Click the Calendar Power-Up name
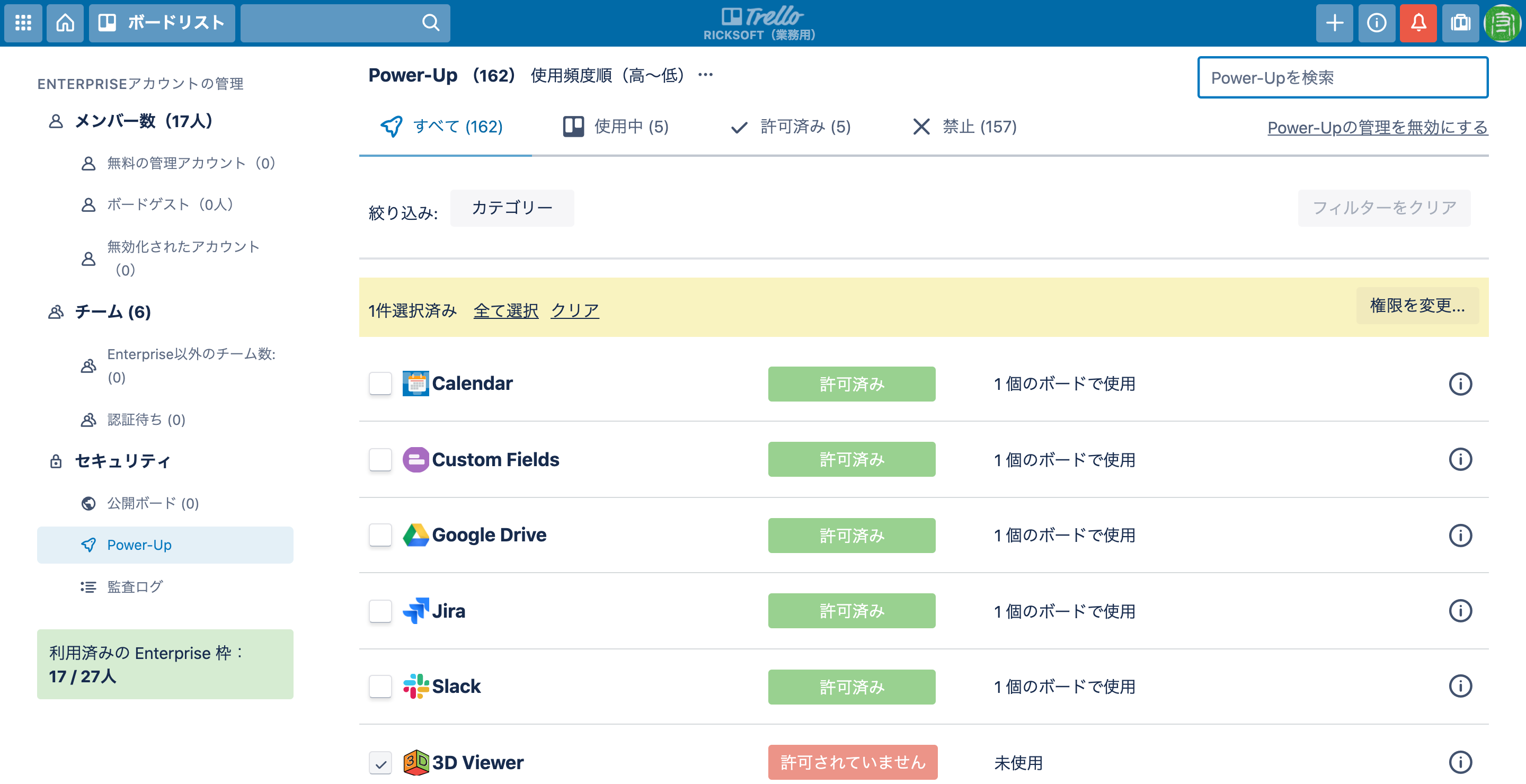Viewport: 1526px width, 784px height. (x=472, y=384)
